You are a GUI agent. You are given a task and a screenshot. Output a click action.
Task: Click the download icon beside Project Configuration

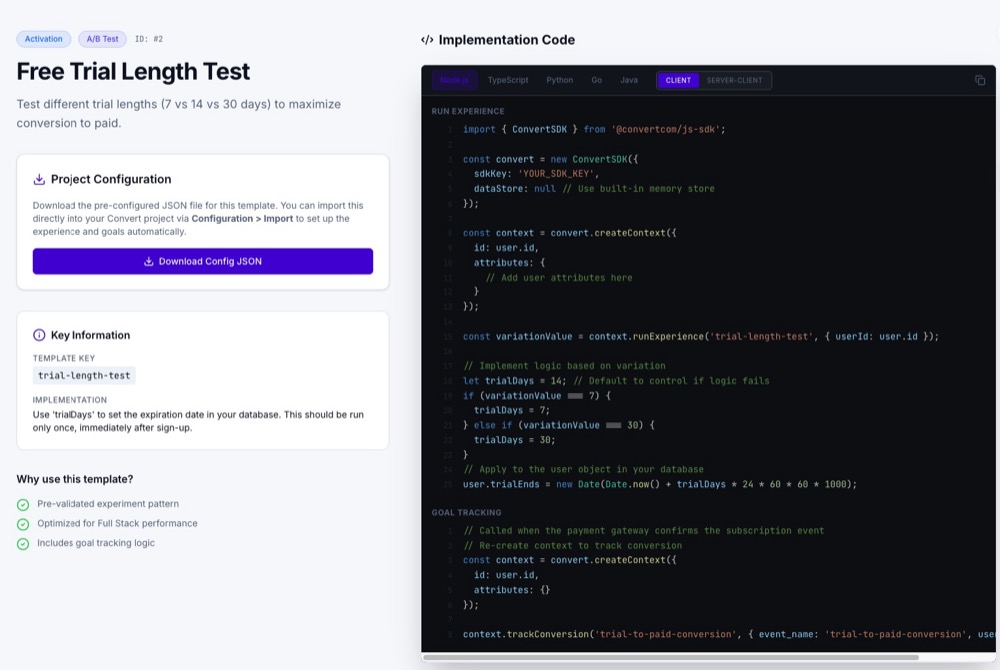click(x=39, y=180)
